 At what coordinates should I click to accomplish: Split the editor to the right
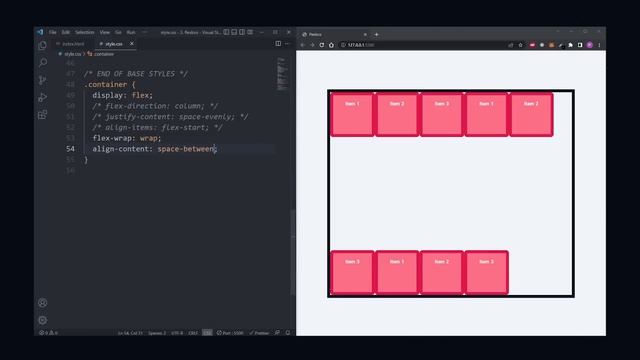click(278, 43)
